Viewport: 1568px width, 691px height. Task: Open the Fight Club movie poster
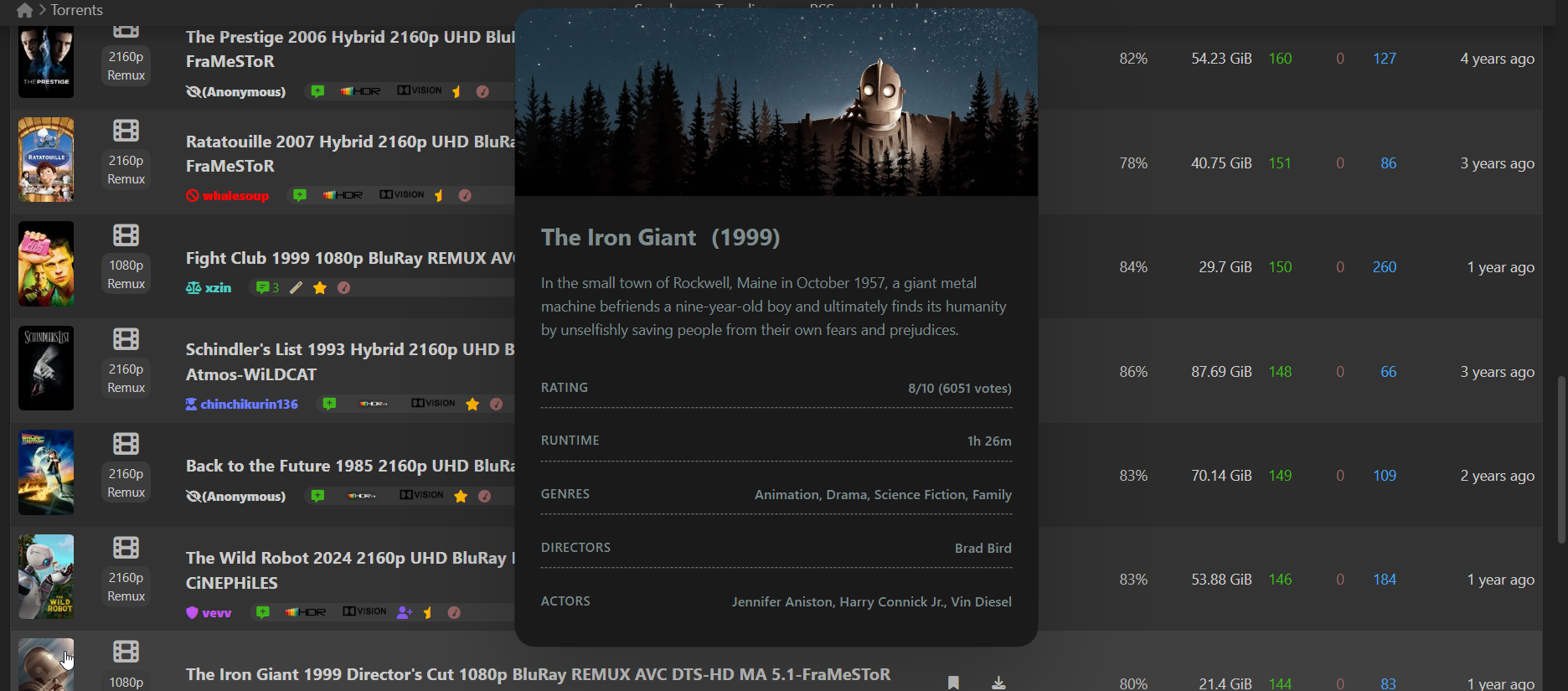coord(46,264)
